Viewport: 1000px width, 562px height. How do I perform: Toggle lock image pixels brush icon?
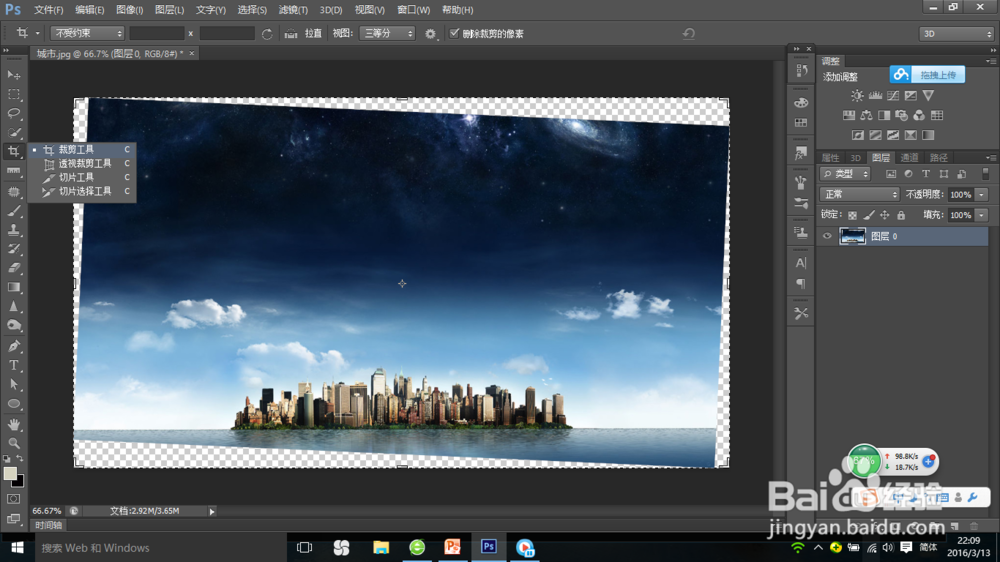(869, 216)
